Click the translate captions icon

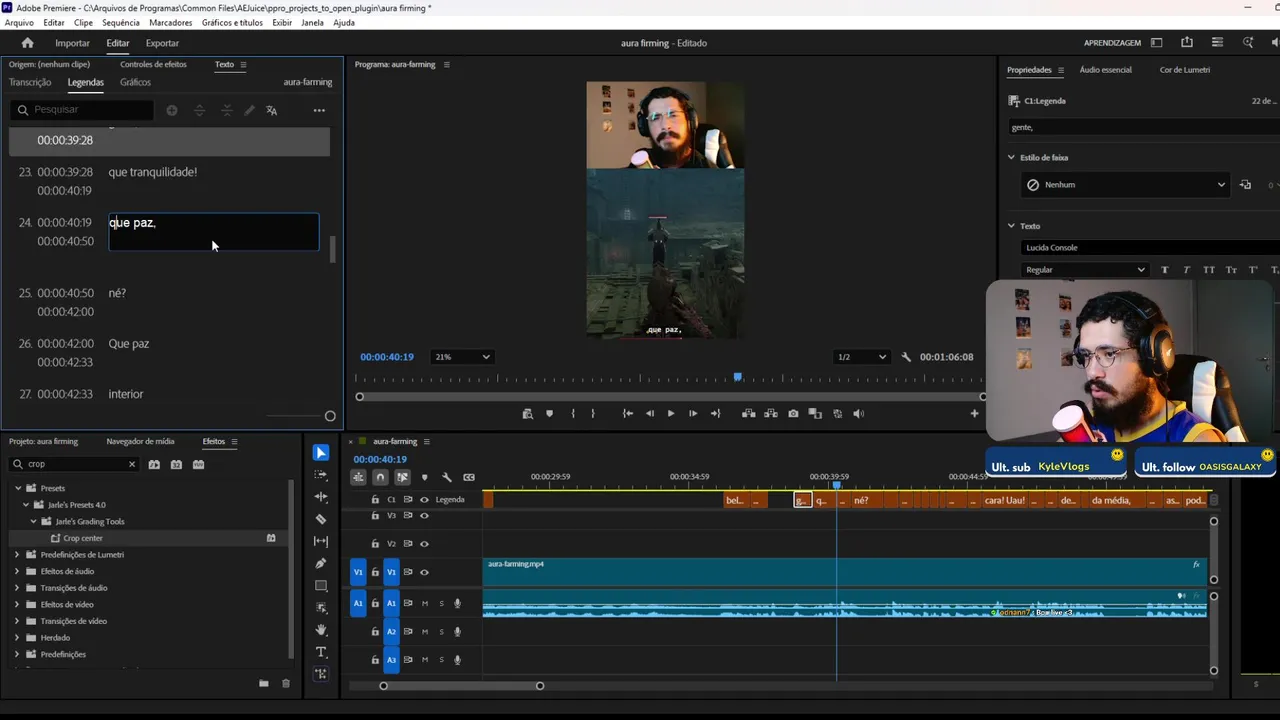coord(271,110)
